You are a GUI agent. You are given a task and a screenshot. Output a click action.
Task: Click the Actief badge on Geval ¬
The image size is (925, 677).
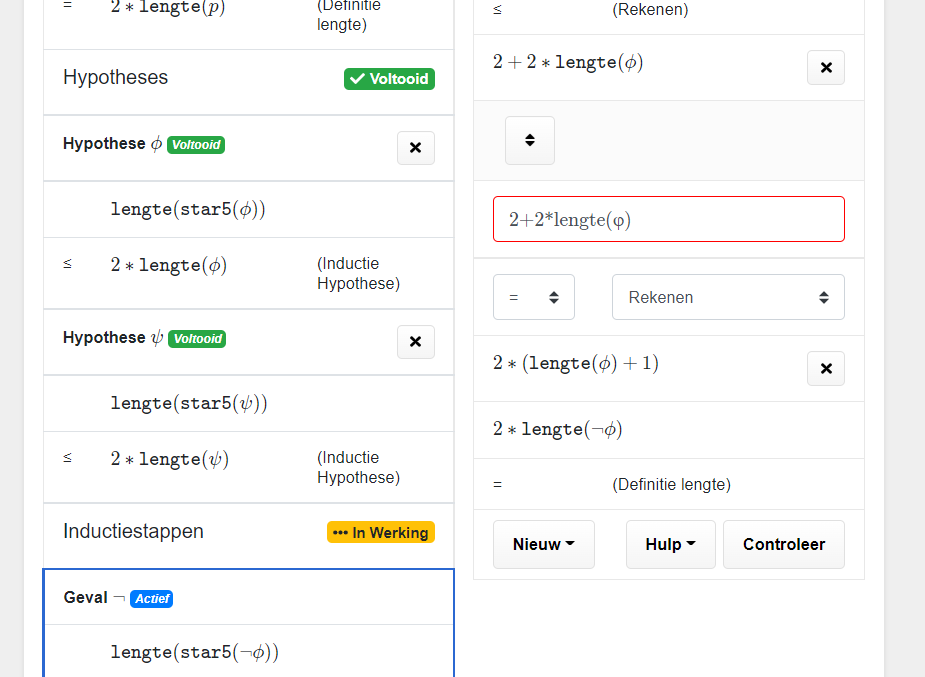point(152,598)
